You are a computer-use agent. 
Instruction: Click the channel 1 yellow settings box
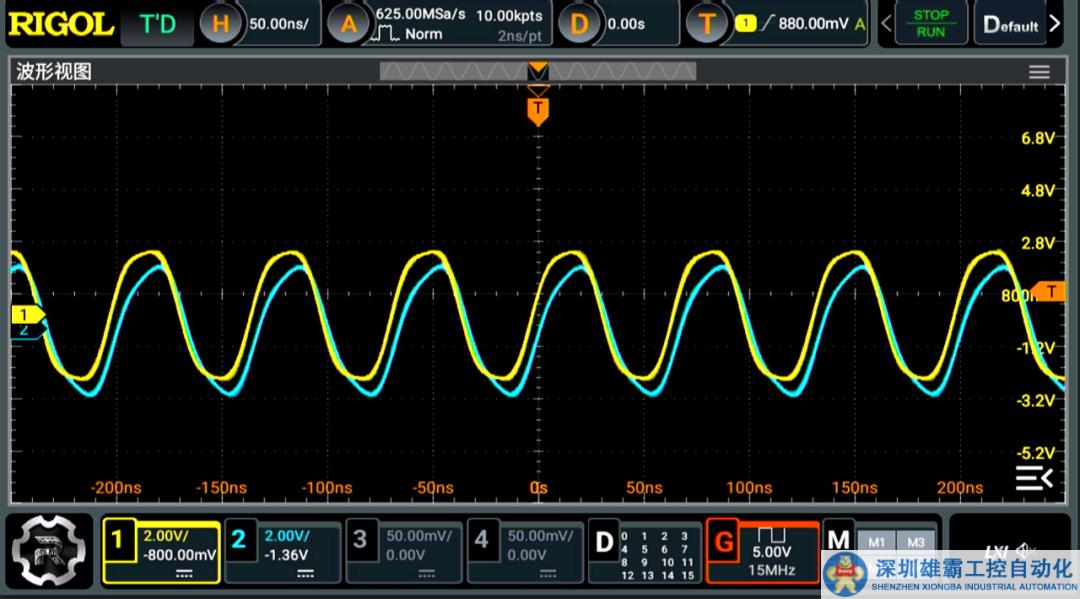[161, 550]
